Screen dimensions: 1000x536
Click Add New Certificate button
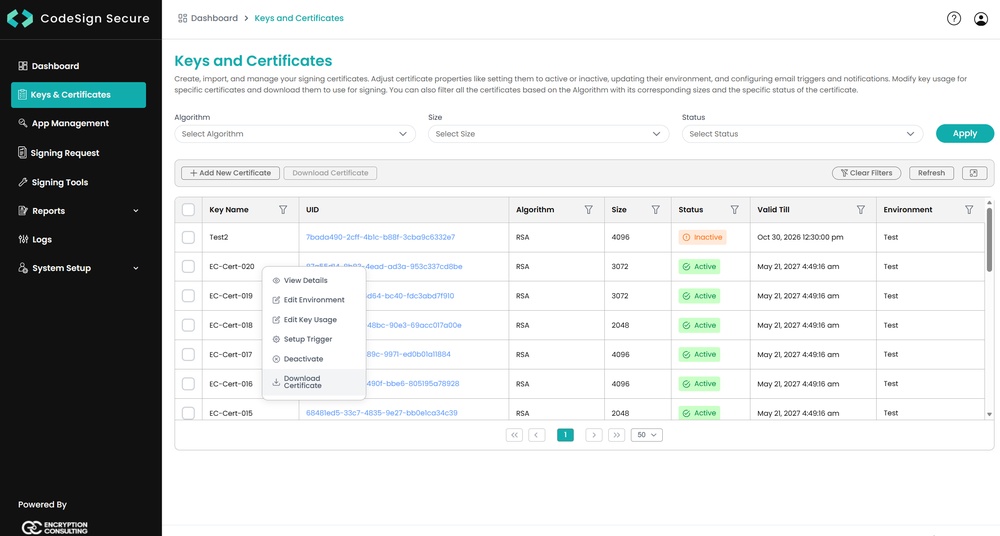coord(230,173)
